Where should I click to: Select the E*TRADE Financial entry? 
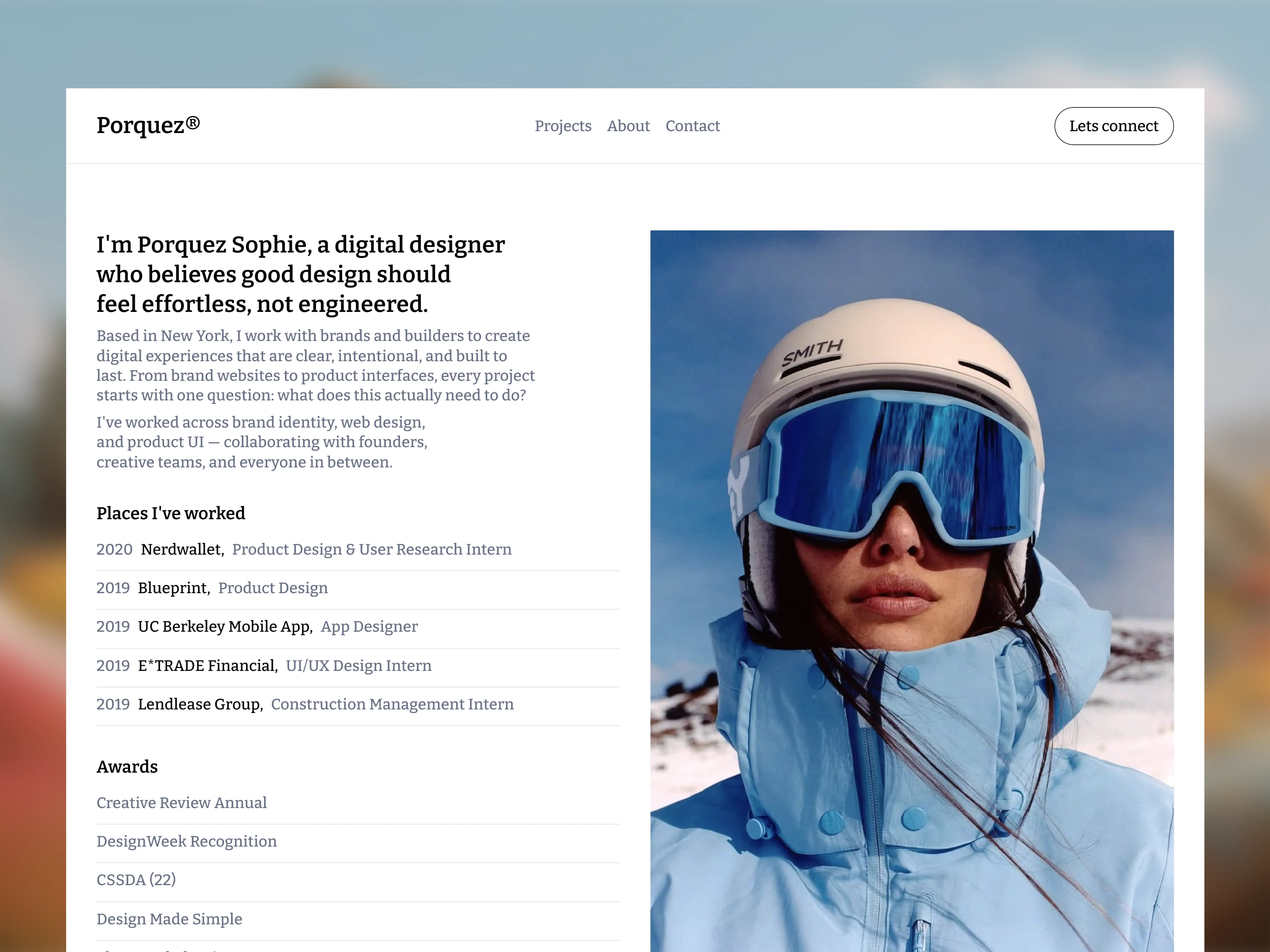tap(208, 666)
